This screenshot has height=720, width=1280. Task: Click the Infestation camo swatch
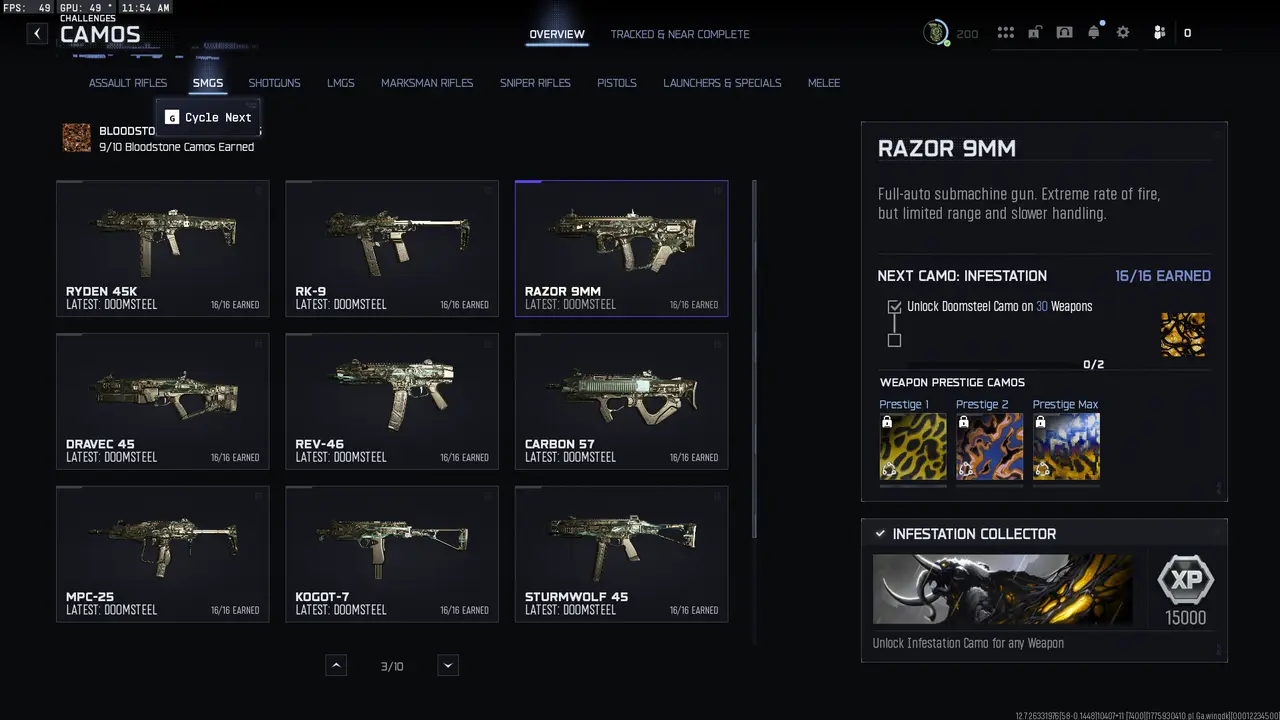[1183, 335]
